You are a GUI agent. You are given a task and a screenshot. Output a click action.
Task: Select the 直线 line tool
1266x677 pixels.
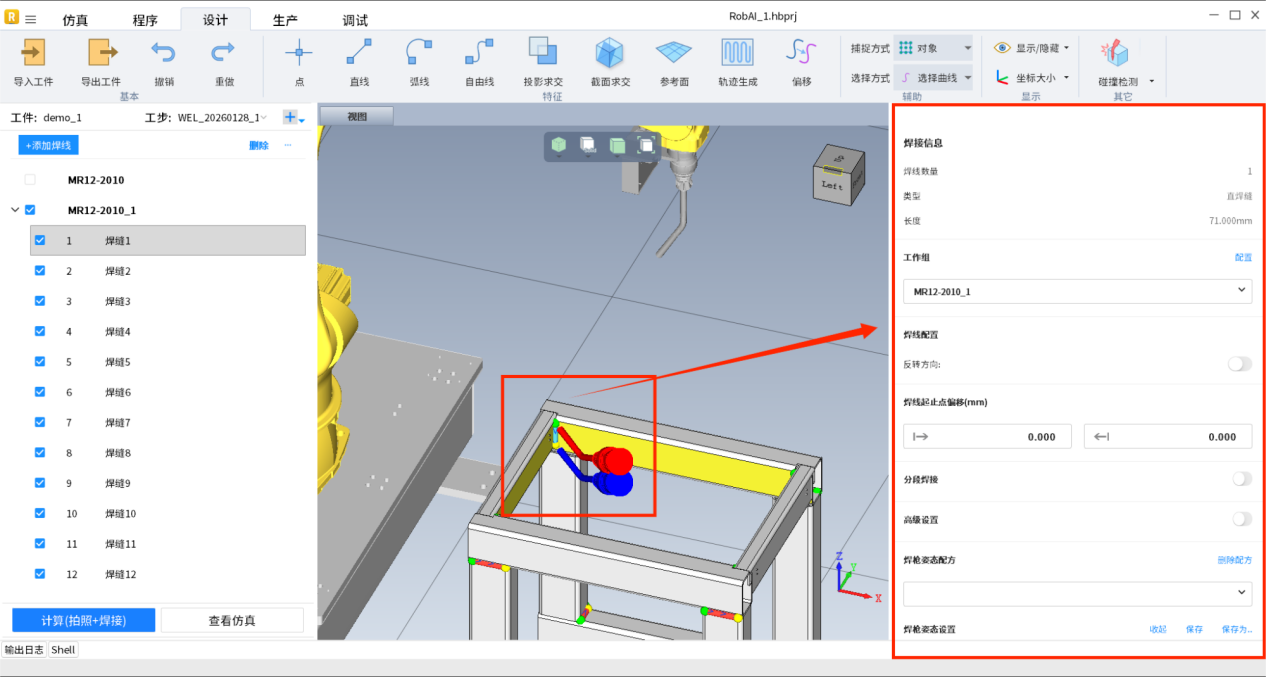pos(359,53)
